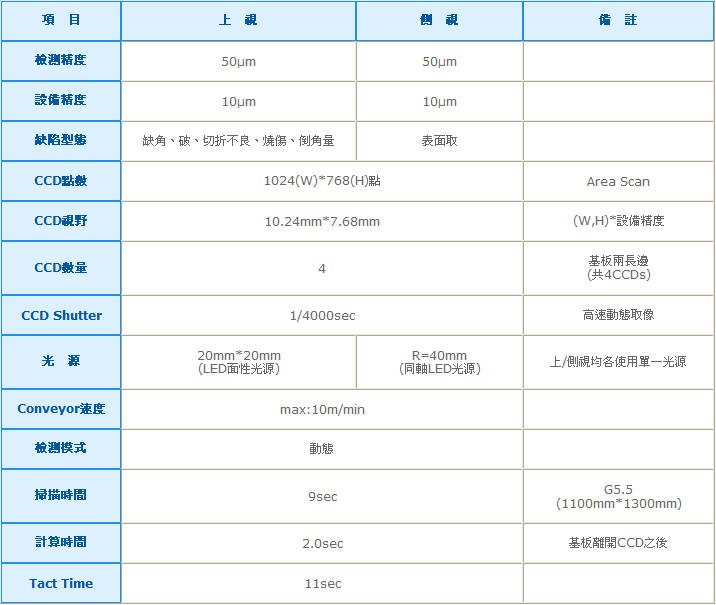Click the 側視 column header
Screen dimensions: 716x605
coord(439,20)
